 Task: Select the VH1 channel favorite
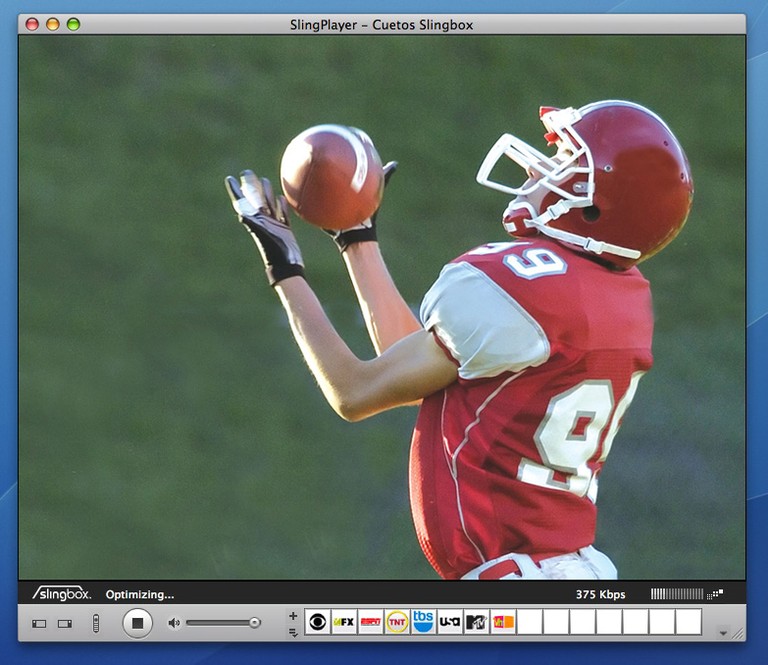tap(502, 622)
